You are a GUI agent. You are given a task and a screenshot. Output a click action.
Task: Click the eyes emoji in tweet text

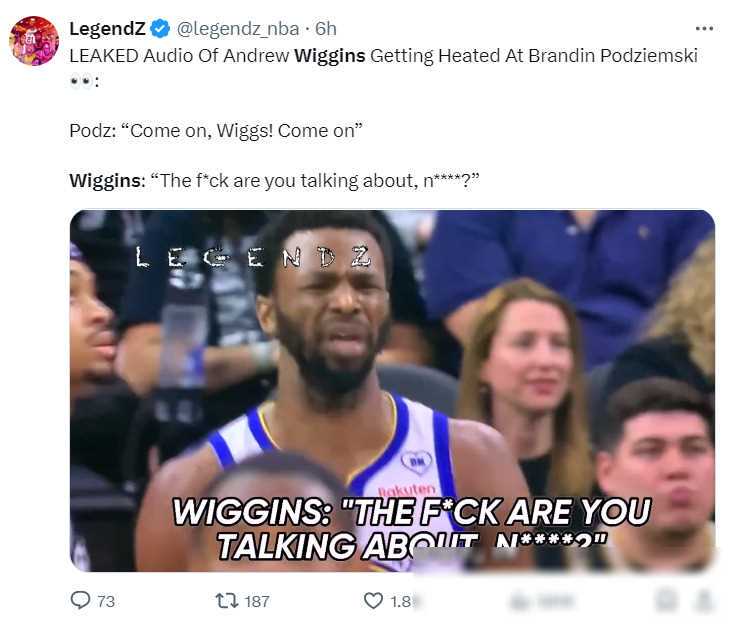(x=80, y=81)
